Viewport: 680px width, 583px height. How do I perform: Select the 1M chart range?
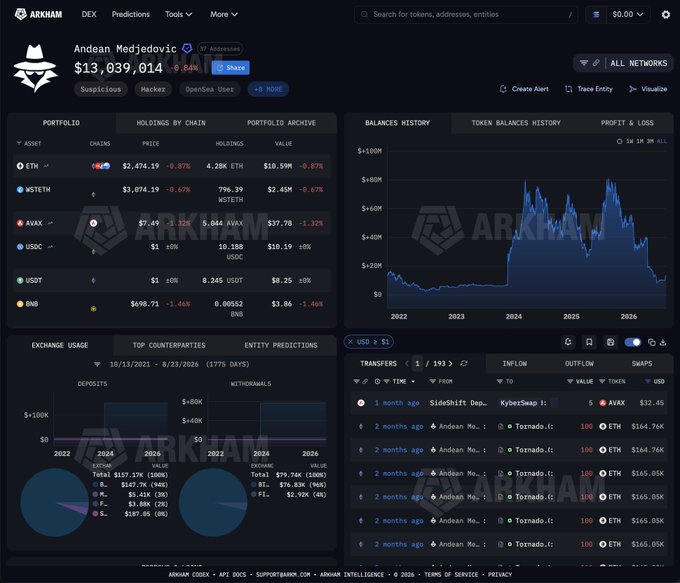pos(640,141)
